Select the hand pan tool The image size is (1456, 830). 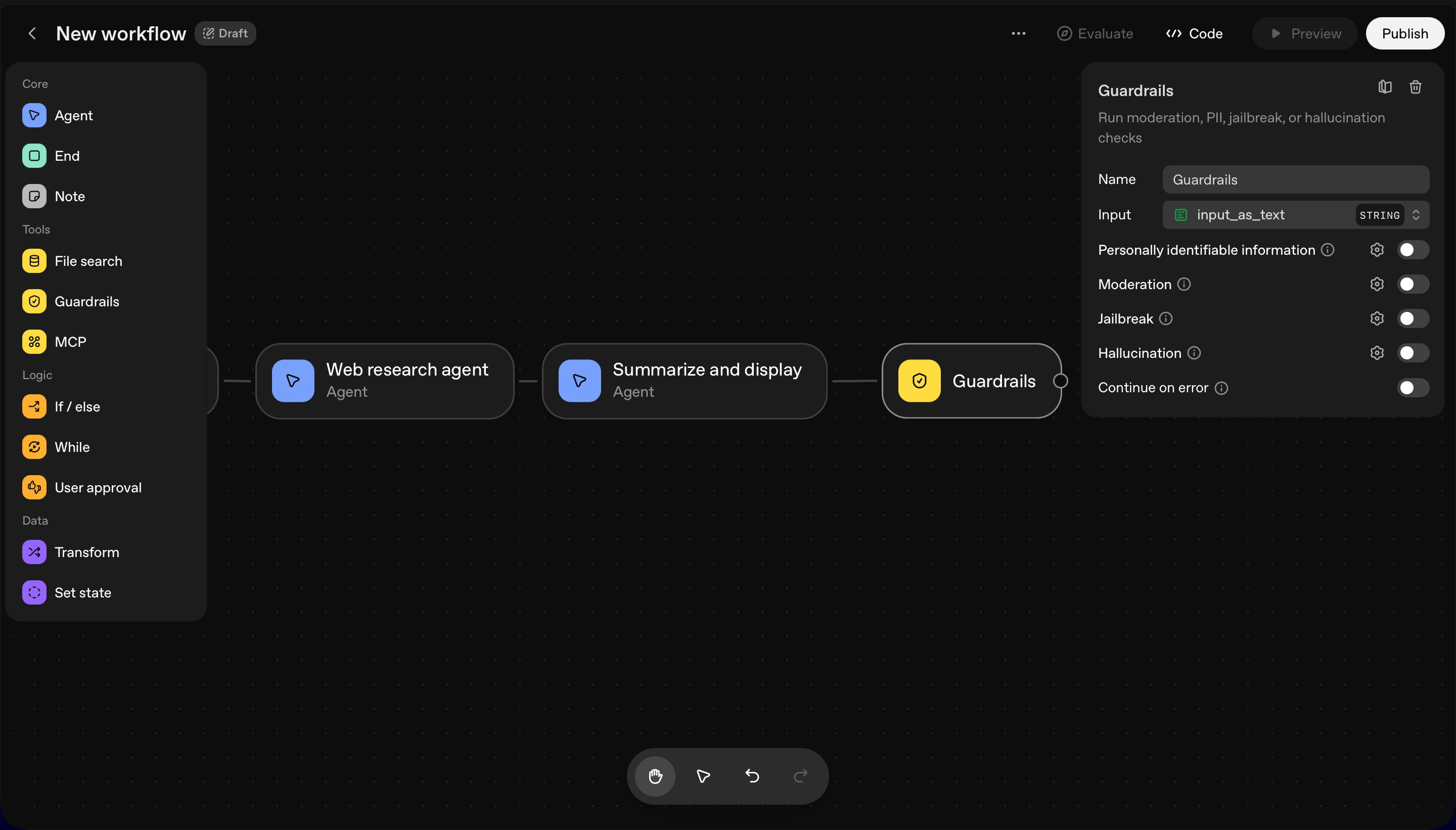coord(655,776)
